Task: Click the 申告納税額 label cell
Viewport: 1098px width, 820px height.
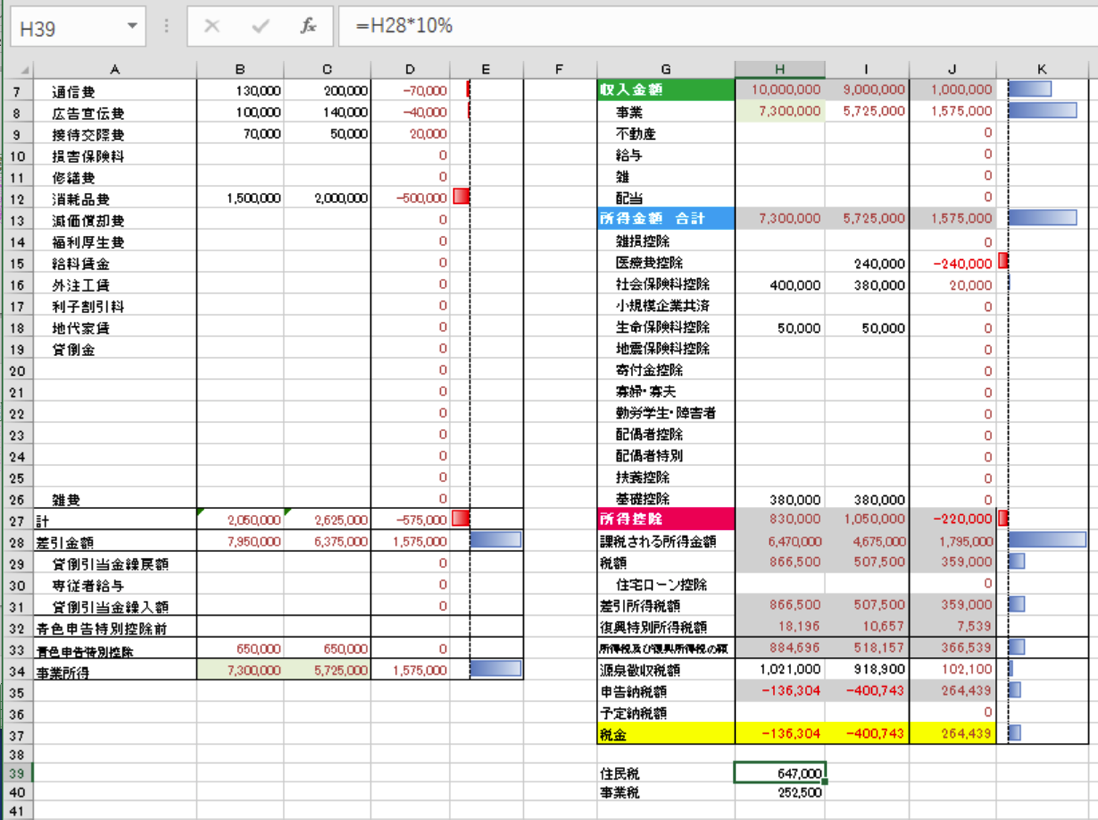Action: click(666, 691)
